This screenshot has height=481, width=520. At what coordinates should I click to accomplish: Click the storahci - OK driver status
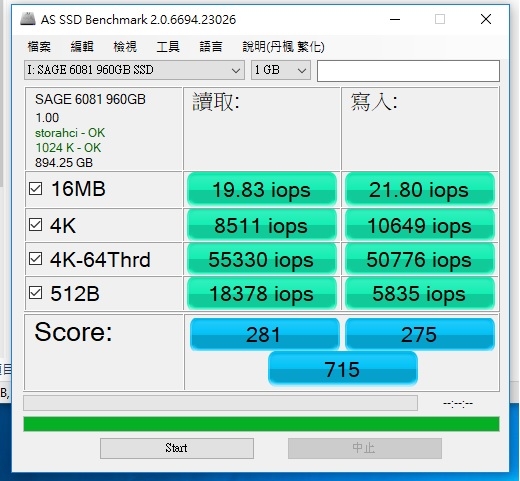(x=70, y=133)
